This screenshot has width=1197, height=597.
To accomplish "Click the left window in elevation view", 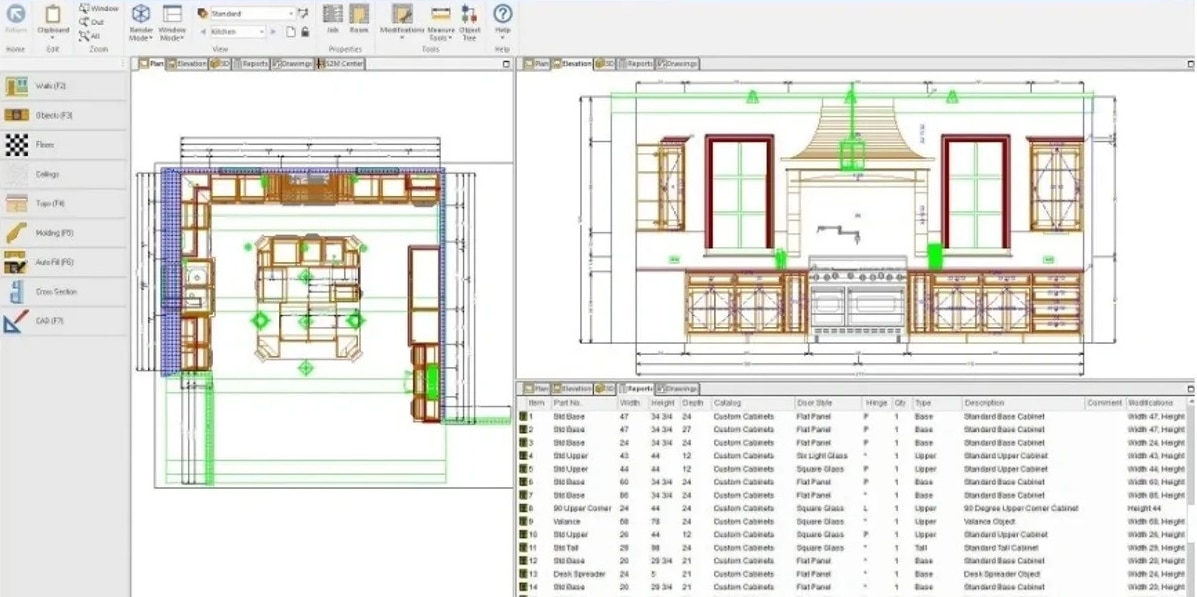I will [739, 194].
